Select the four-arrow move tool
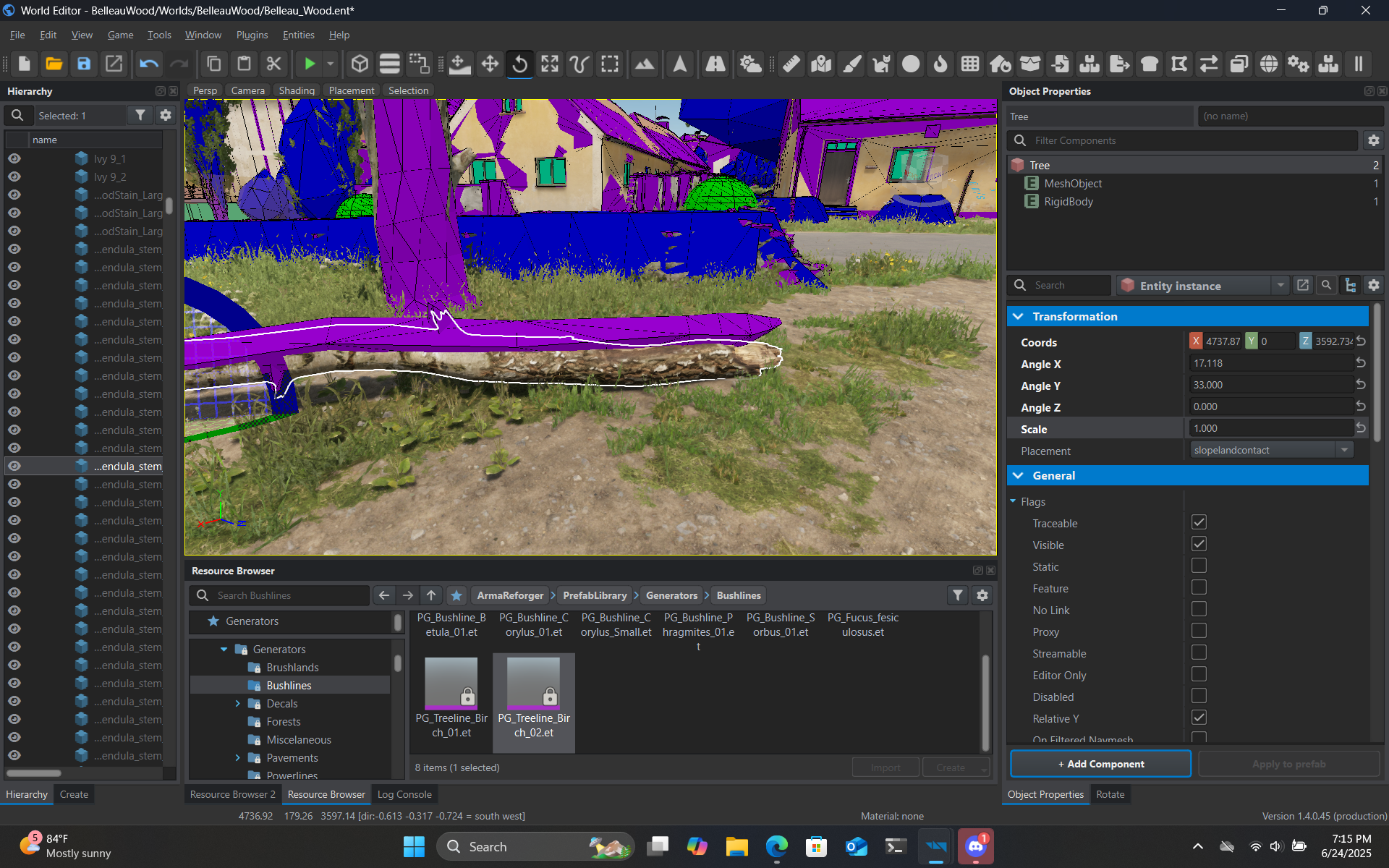Image resolution: width=1389 pixels, height=868 pixels. pyautogui.click(x=490, y=64)
